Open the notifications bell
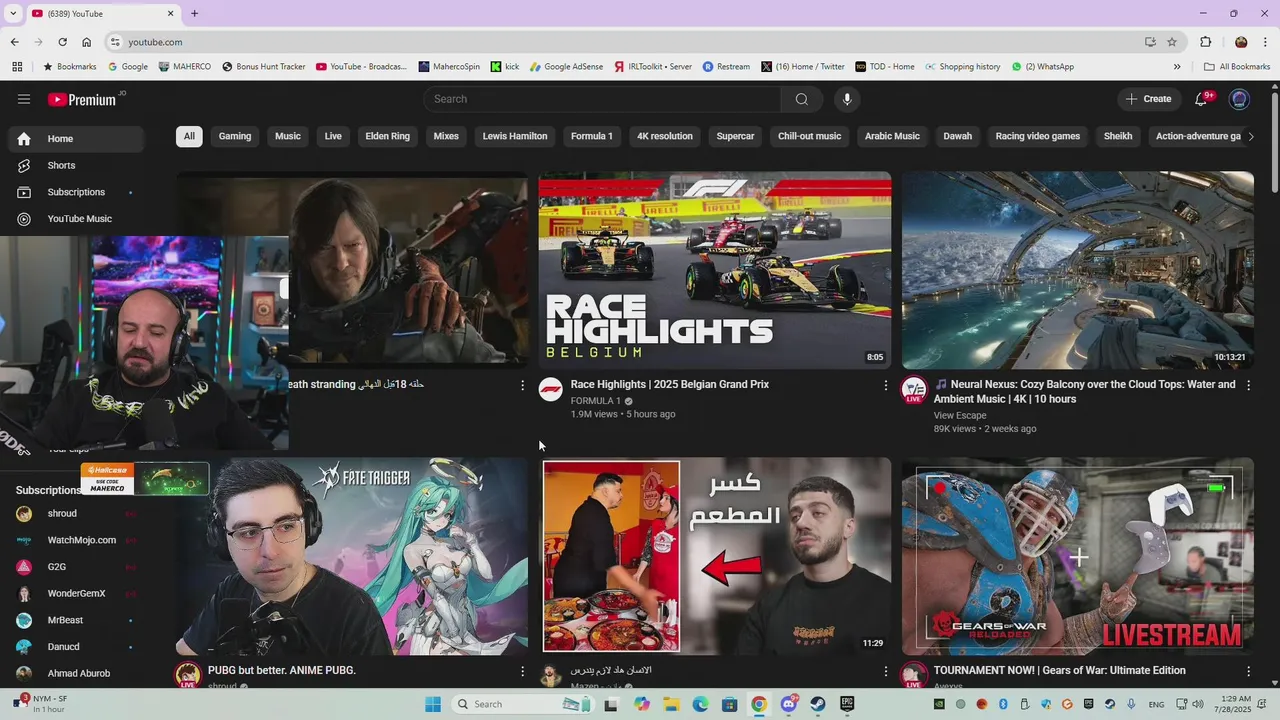This screenshot has width=1280, height=720. pyautogui.click(x=1202, y=99)
